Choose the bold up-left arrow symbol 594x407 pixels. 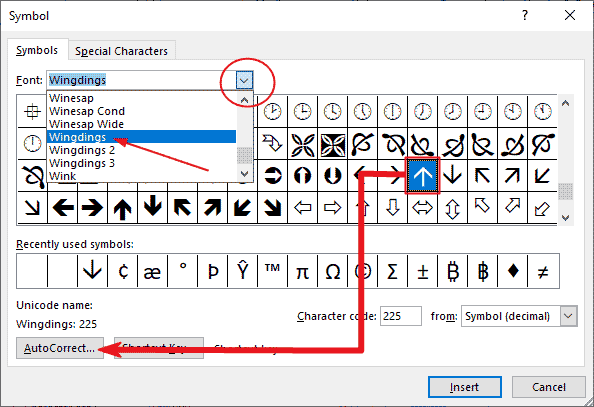[x=182, y=207]
